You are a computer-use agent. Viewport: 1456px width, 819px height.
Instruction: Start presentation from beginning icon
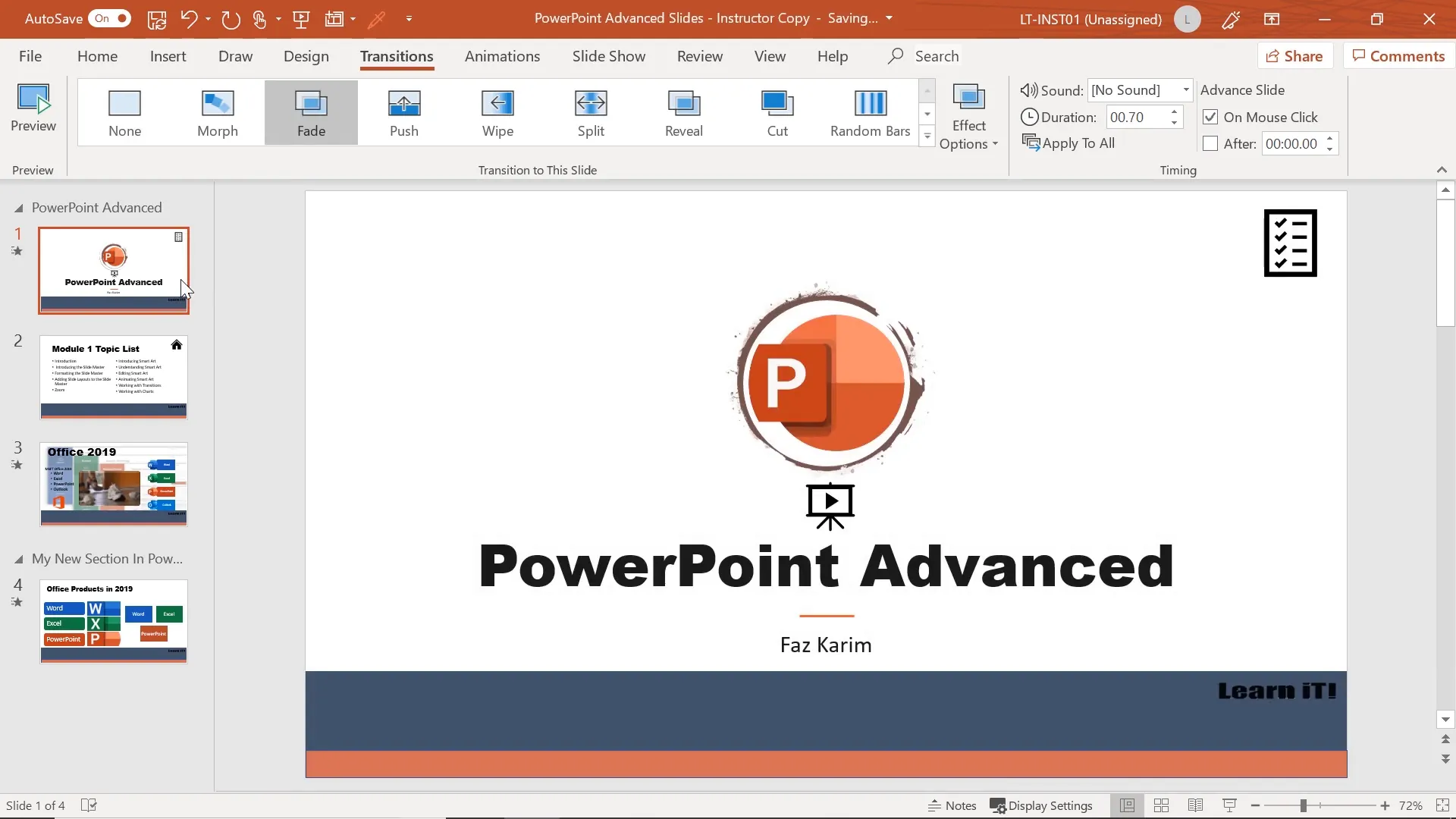301,19
